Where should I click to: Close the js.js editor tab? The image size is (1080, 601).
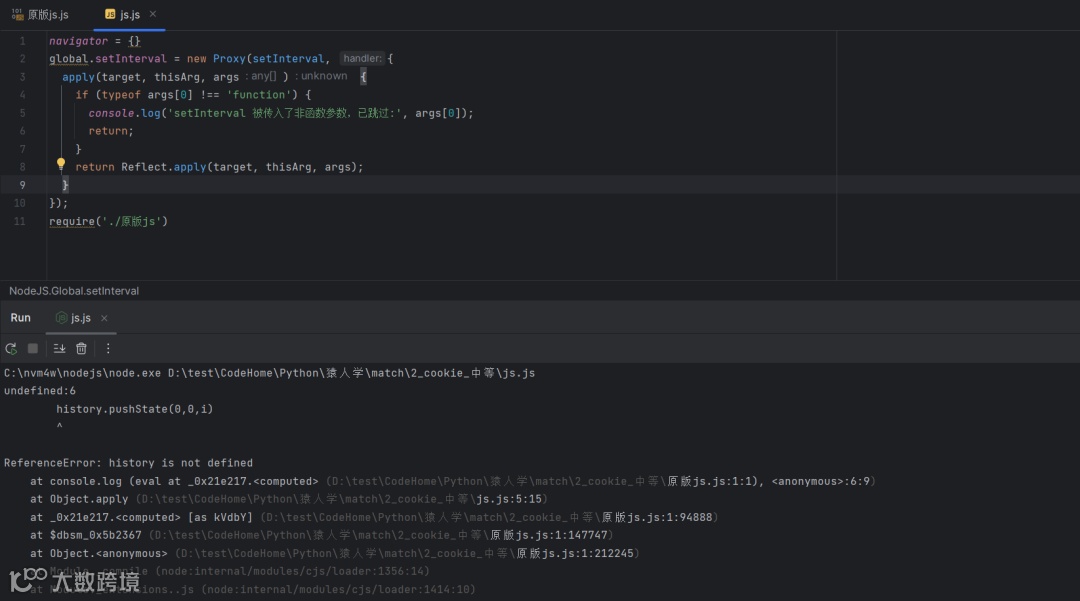(153, 14)
